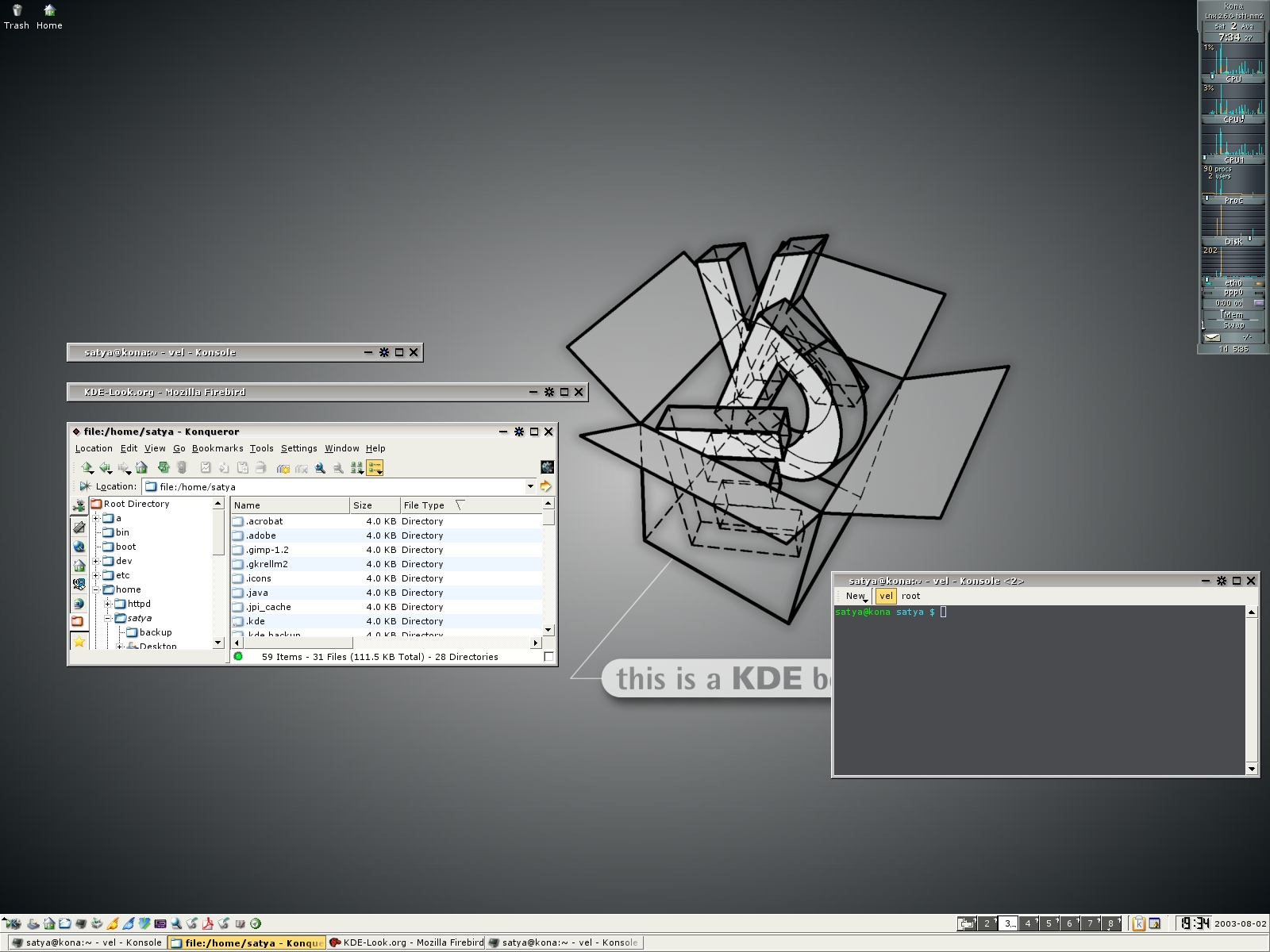Click the Konsole vertical scrollbar down arrow

(x=1252, y=769)
